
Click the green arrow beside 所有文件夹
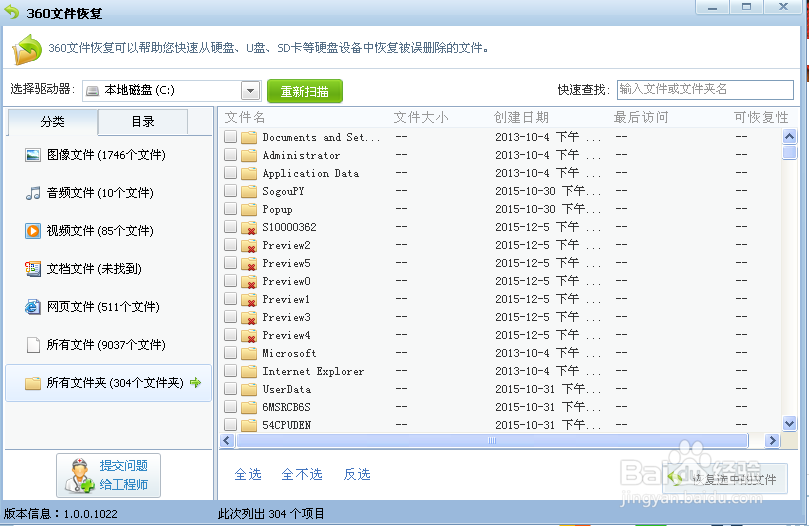195,382
